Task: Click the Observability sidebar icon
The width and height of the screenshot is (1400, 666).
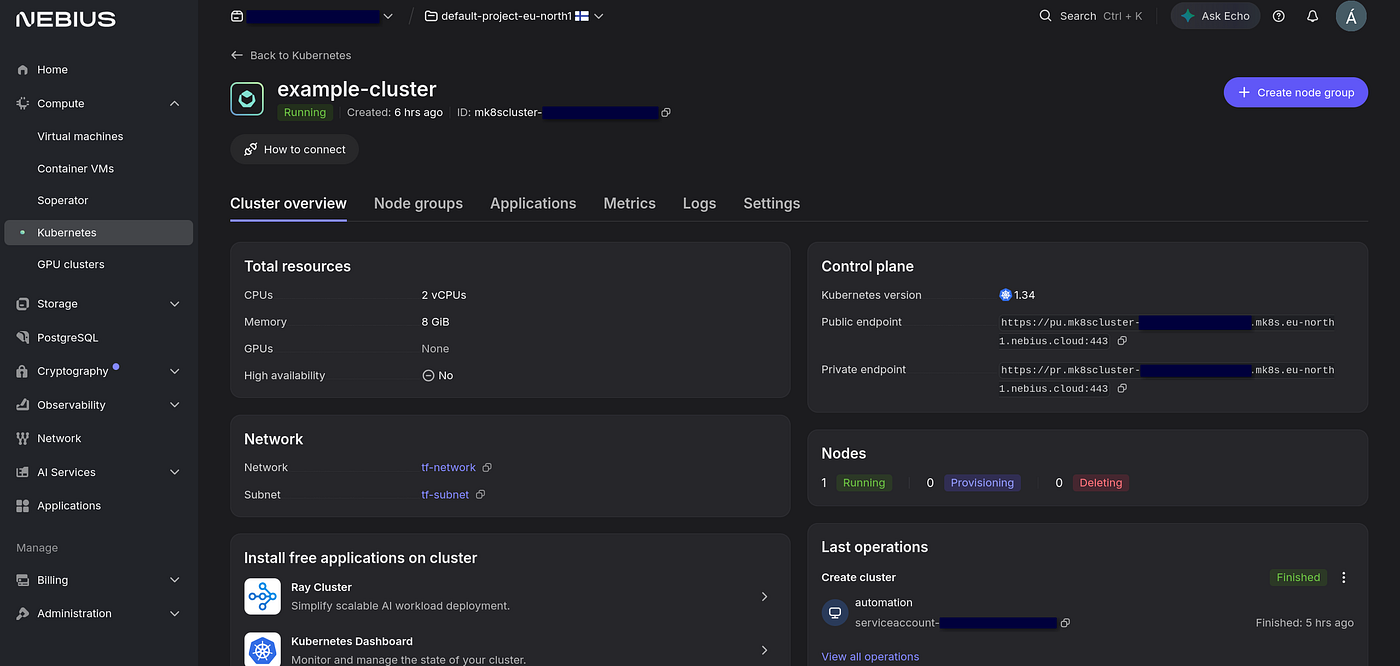Action: pos(23,405)
